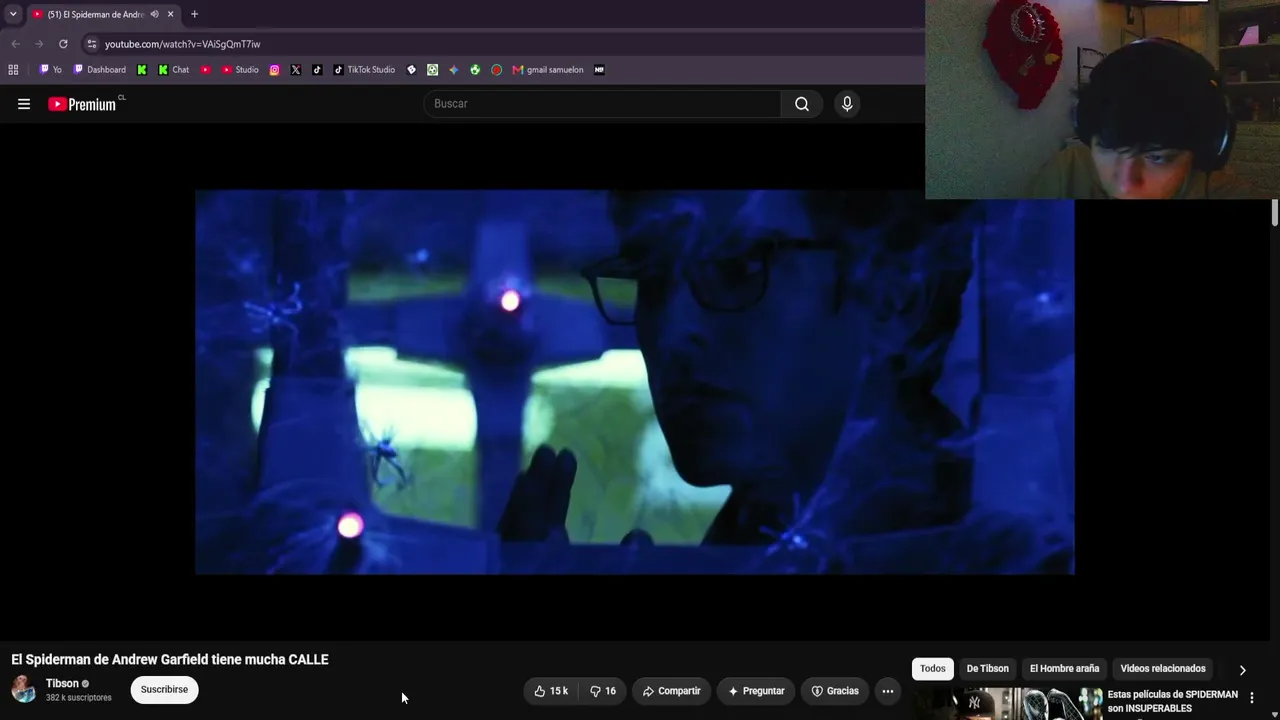Screen dimensions: 1280x720
Task: Select the De Tibson filter chip
Action: pos(988,669)
